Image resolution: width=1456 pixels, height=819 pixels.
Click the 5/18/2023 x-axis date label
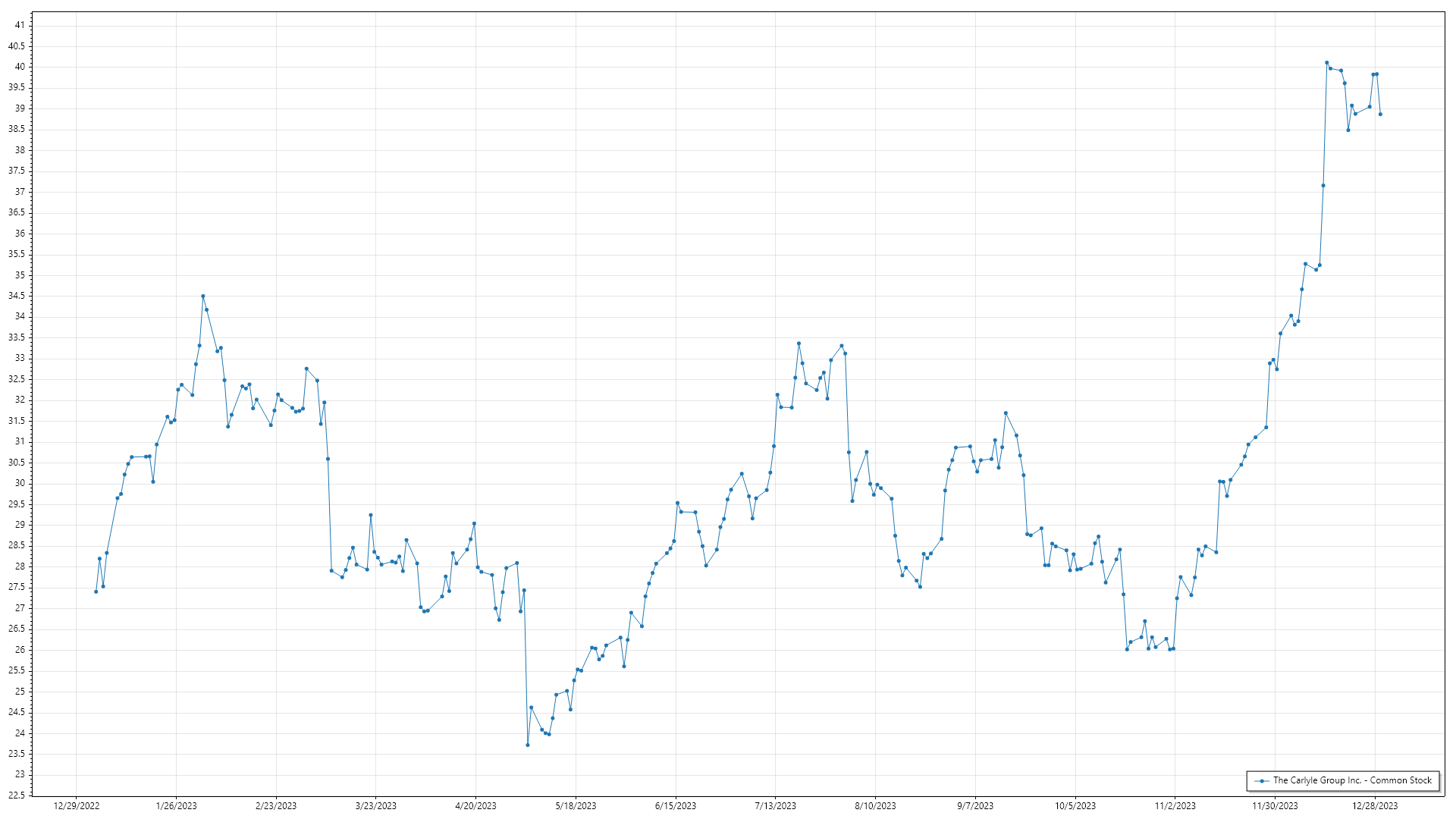576,806
